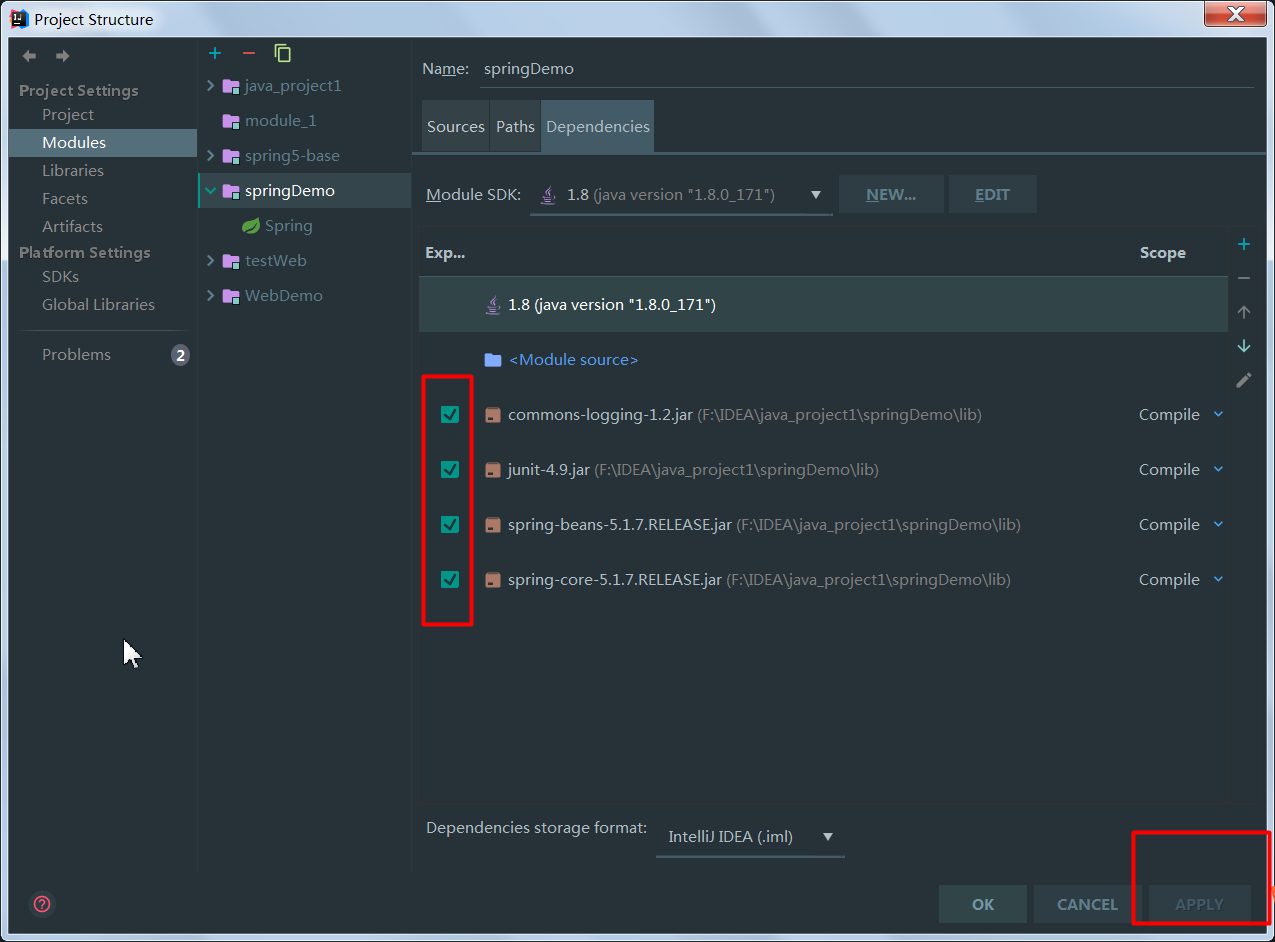Click the Module source folder icon
This screenshot has width=1275, height=942.
493,360
